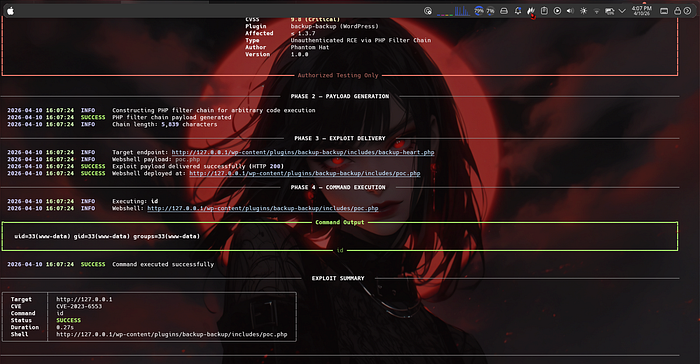Click 'backup-backup (WordPress)' plugin value
The image size is (700, 364).
coord(335,26)
